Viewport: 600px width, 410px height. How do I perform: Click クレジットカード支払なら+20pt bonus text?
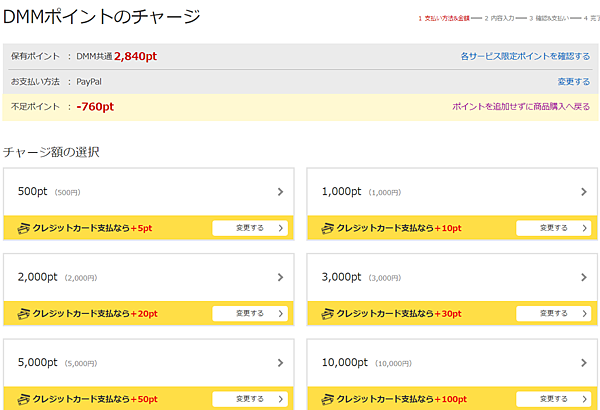point(95,314)
